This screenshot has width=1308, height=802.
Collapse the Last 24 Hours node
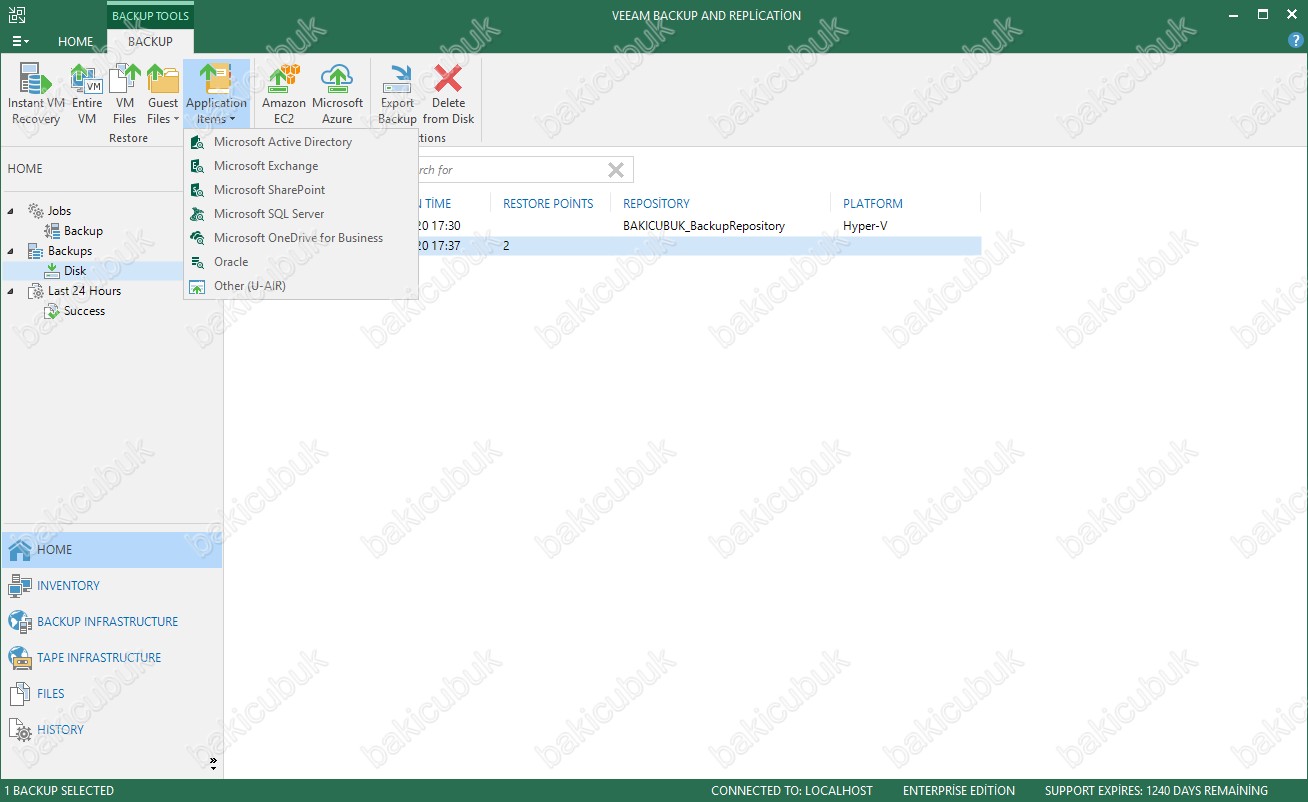click(x=12, y=291)
